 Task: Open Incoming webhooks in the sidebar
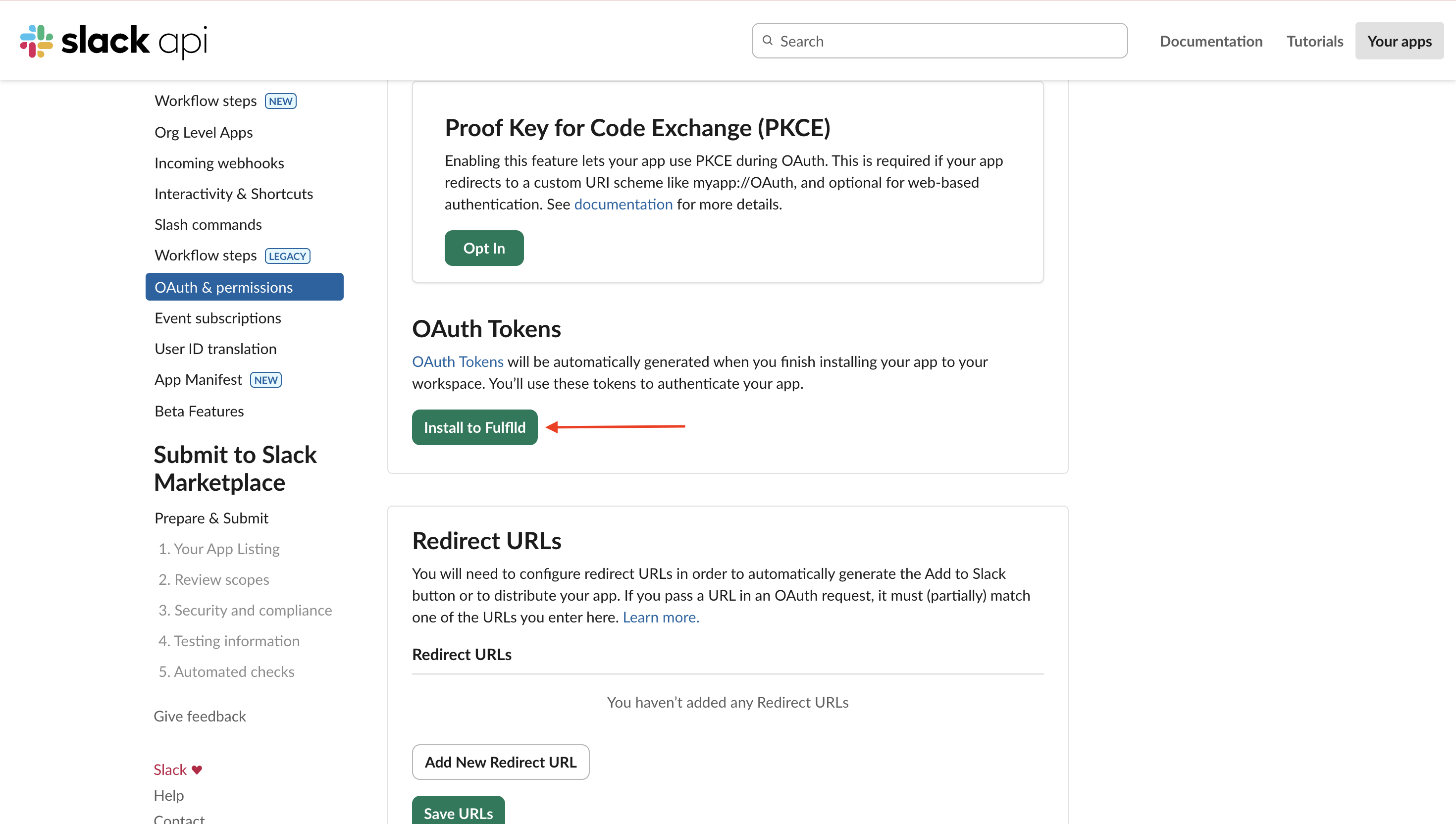tap(219, 163)
